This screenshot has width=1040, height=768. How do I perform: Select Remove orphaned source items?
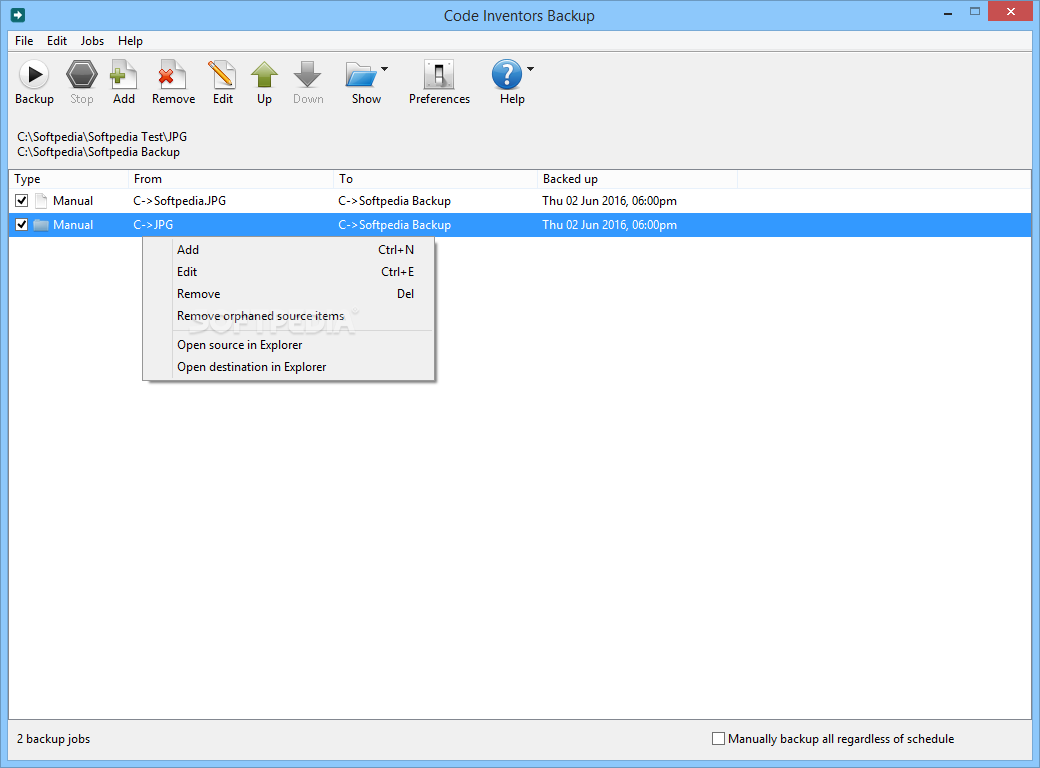tap(289, 316)
